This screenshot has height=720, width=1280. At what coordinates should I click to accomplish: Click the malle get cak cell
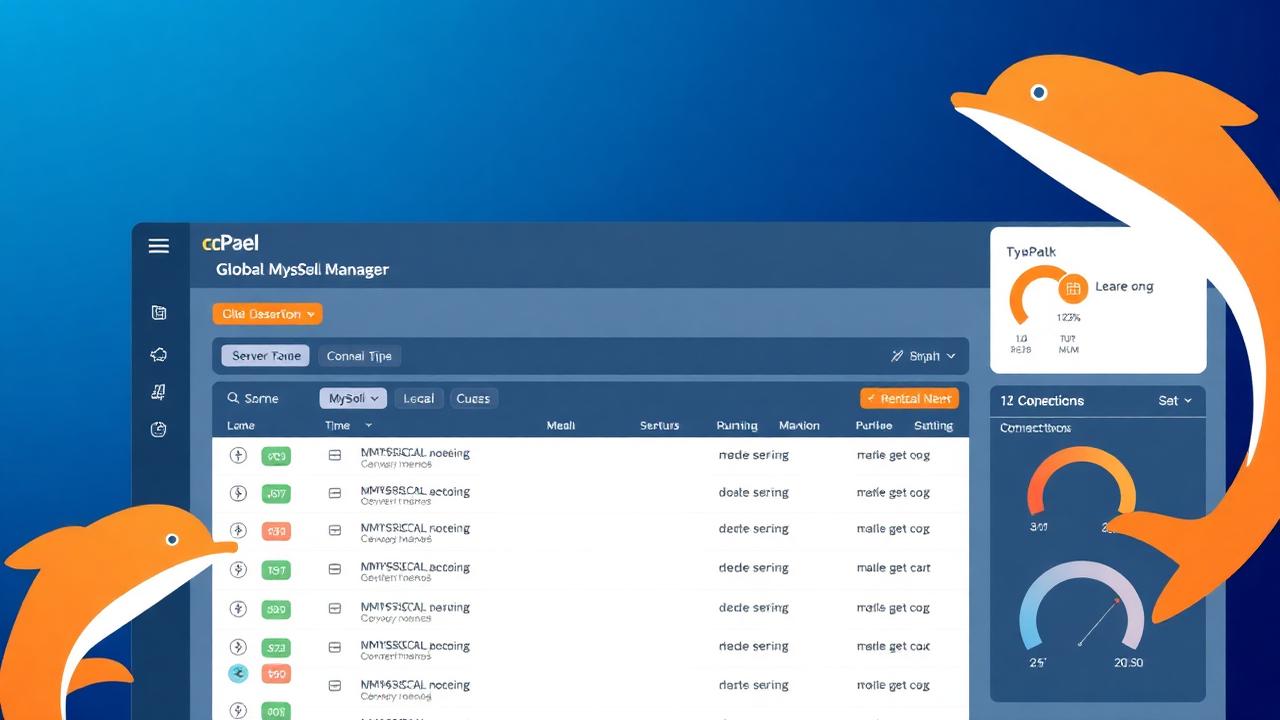point(893,646)
